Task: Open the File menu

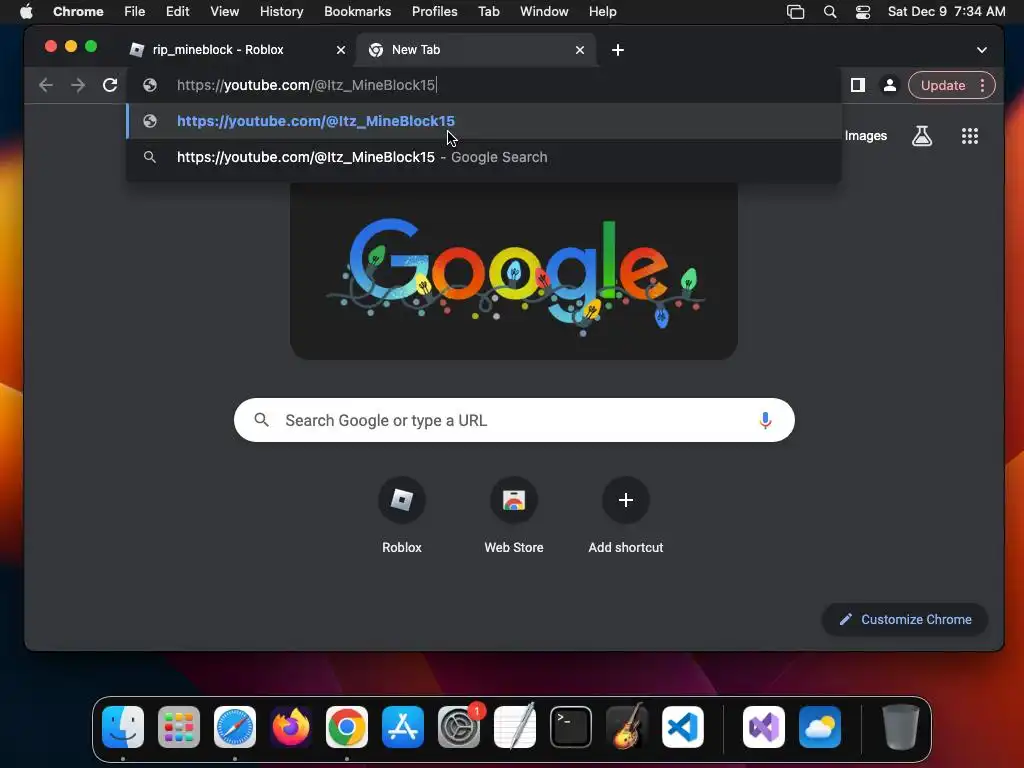Action: pyautogui.click(x=135, y=11)
